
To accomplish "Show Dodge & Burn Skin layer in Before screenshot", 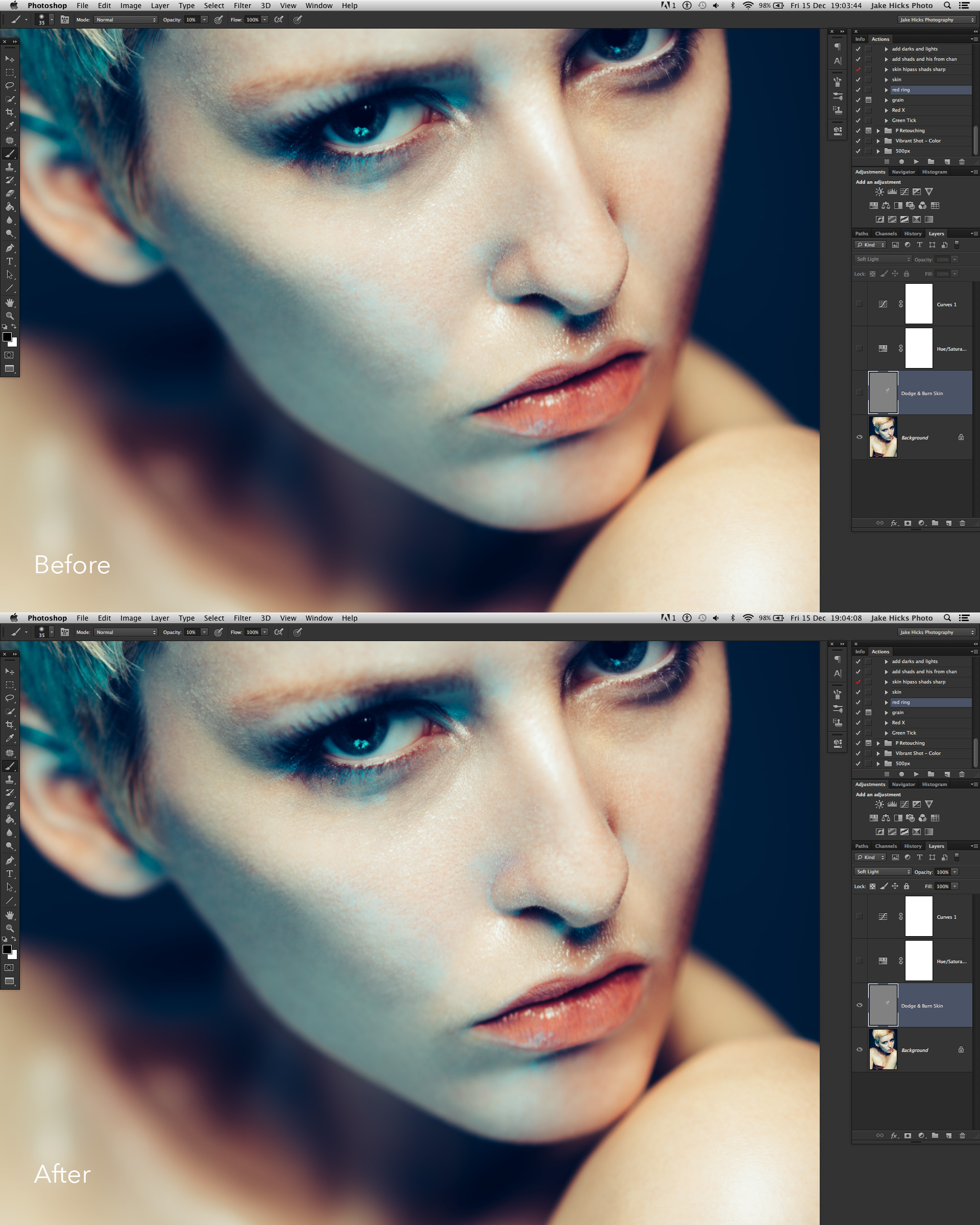I will coord(859,393).
